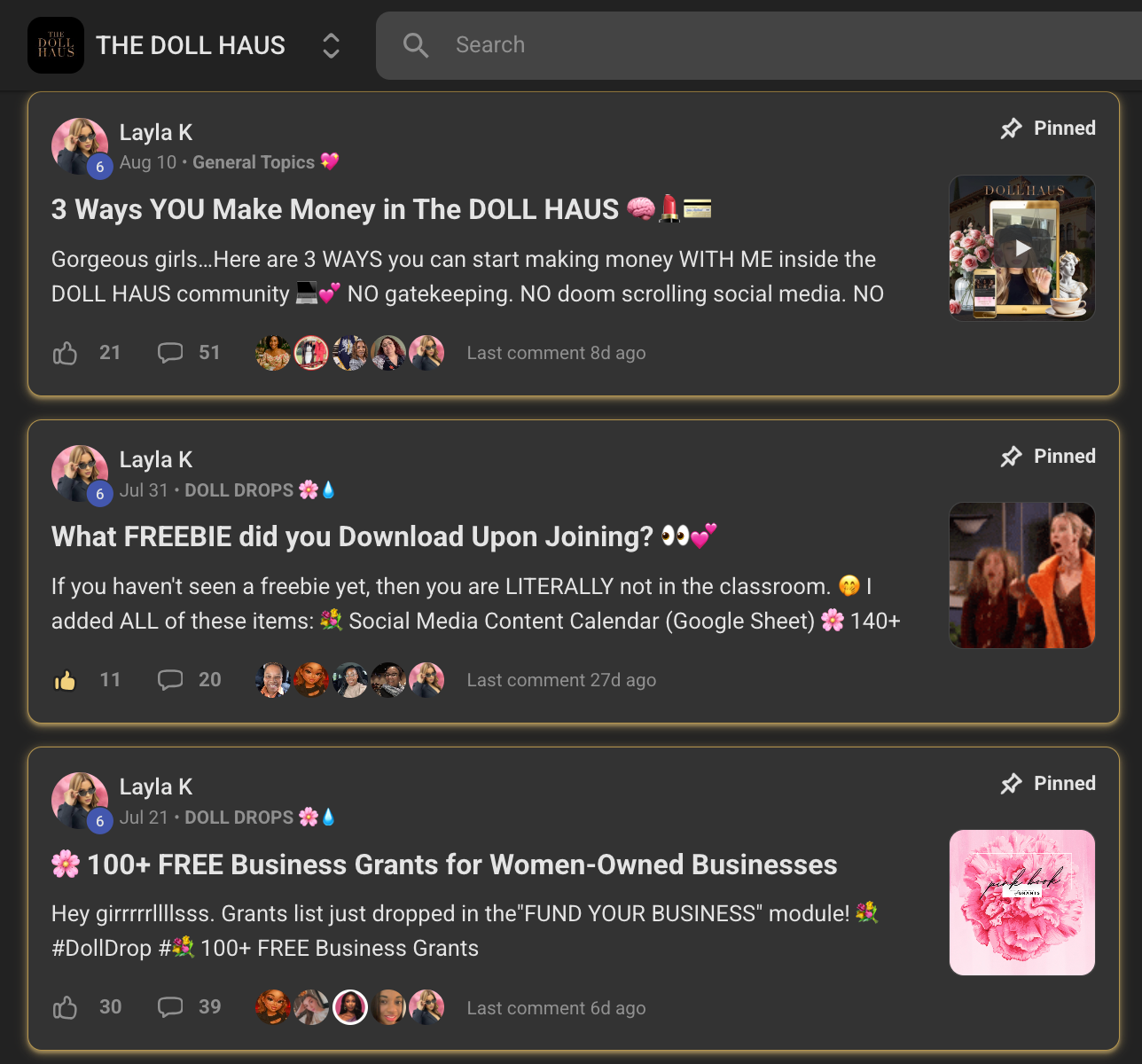Click inside the Search input field
The image size is (1142, 1064).
click(x=621, y=44)
